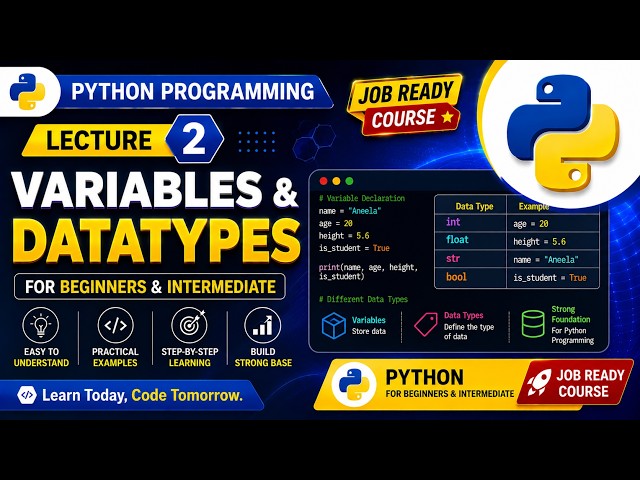Click the BUILD STRONG BASE caption

[263, 357]
